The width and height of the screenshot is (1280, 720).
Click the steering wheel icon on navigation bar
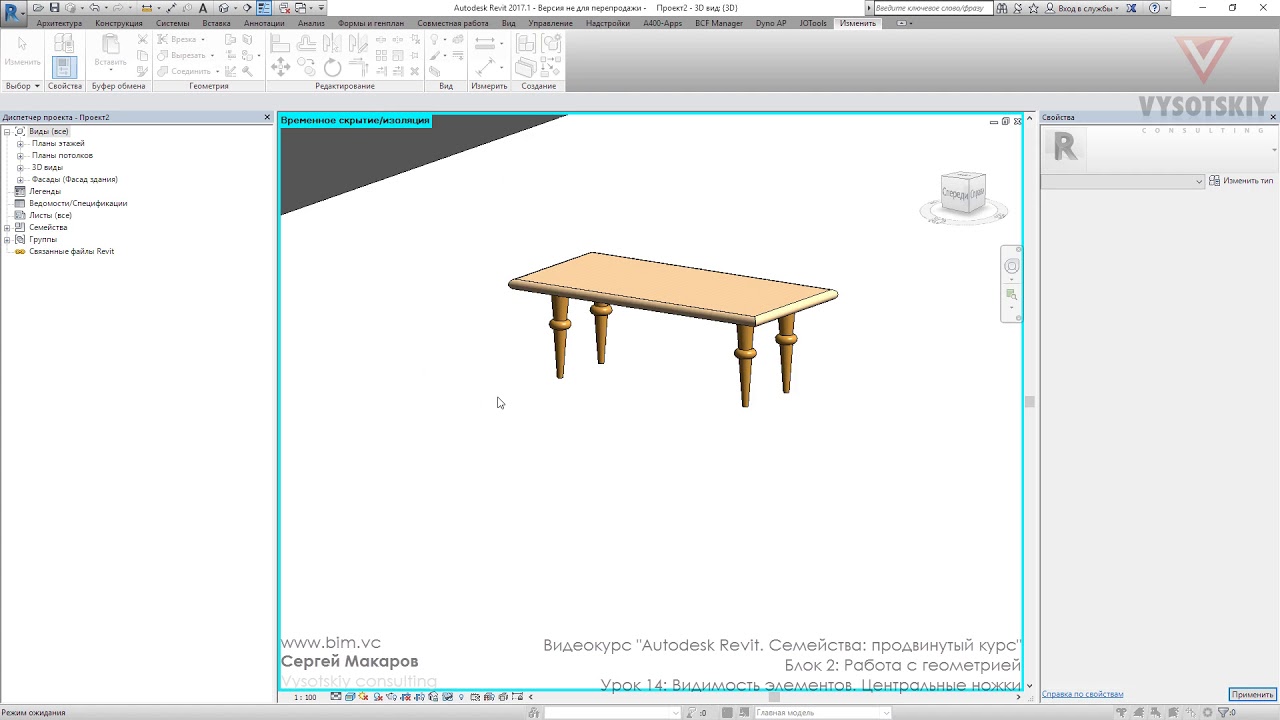coord(1012,266)
